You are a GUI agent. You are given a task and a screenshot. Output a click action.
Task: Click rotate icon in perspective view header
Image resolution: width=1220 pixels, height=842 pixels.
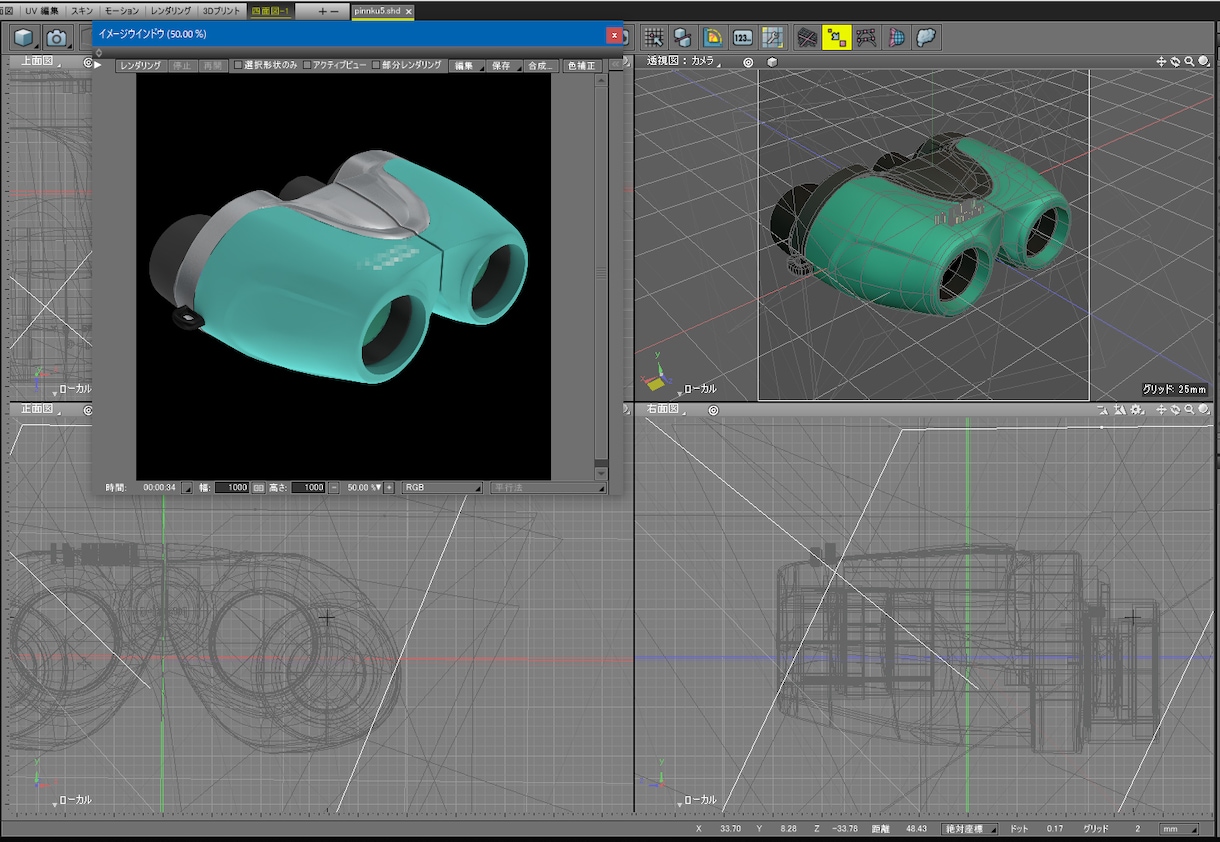1175,61
